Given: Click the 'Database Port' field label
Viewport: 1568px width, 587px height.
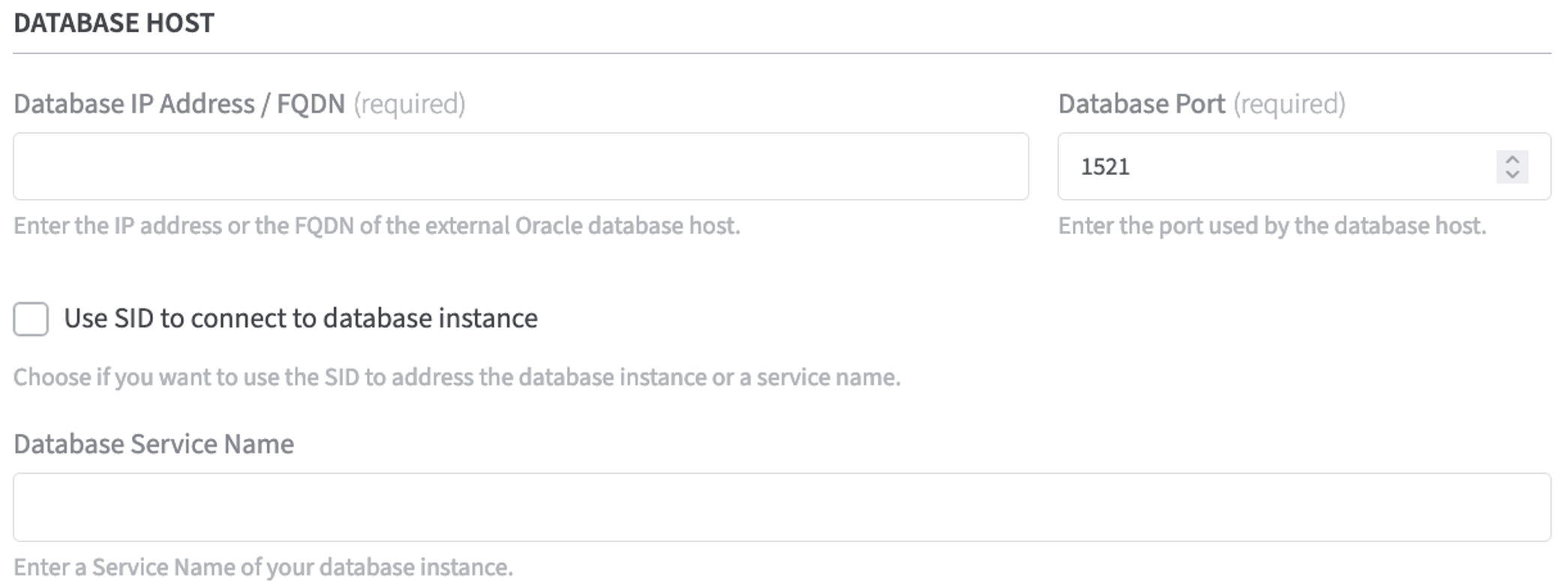Looking at the screenshot, I should (1141, 104).
